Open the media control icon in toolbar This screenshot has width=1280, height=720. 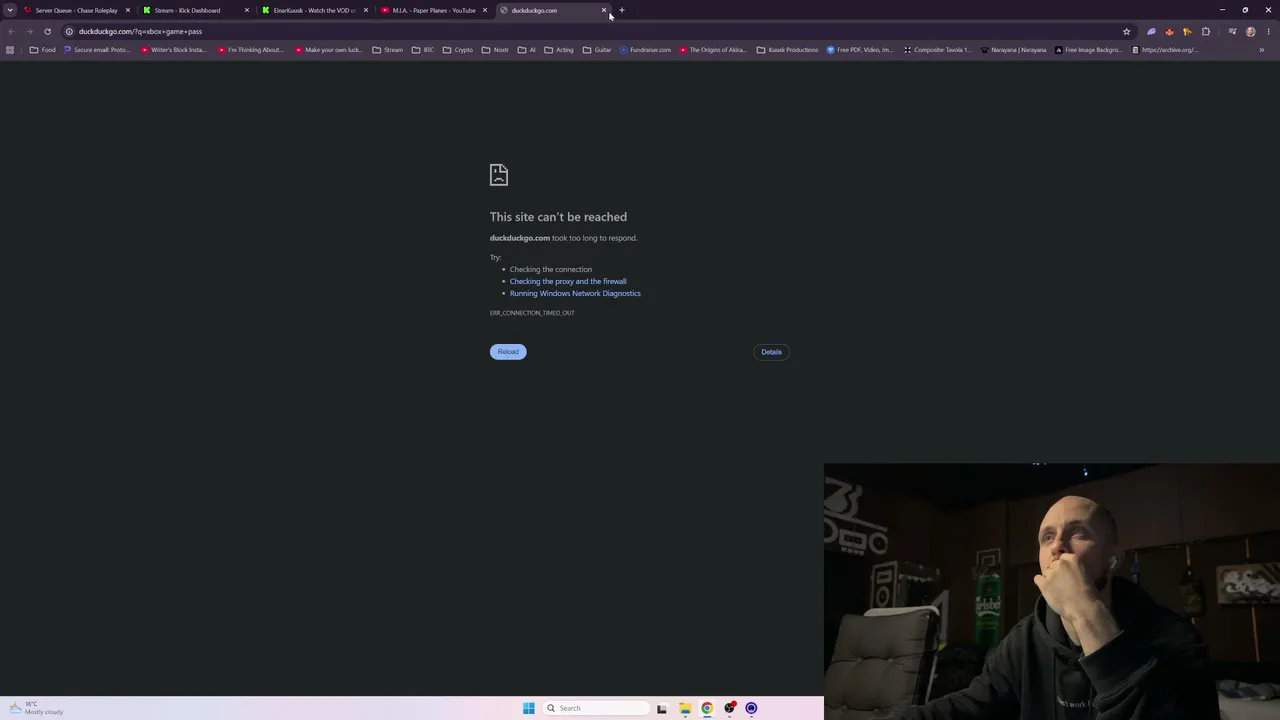1232,31
